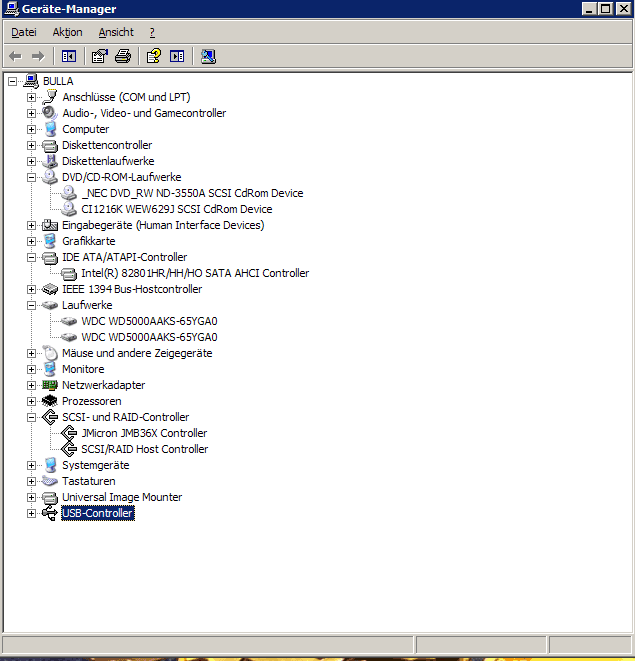Toggle the action pane toolbar icon

(x=177, y=56)
